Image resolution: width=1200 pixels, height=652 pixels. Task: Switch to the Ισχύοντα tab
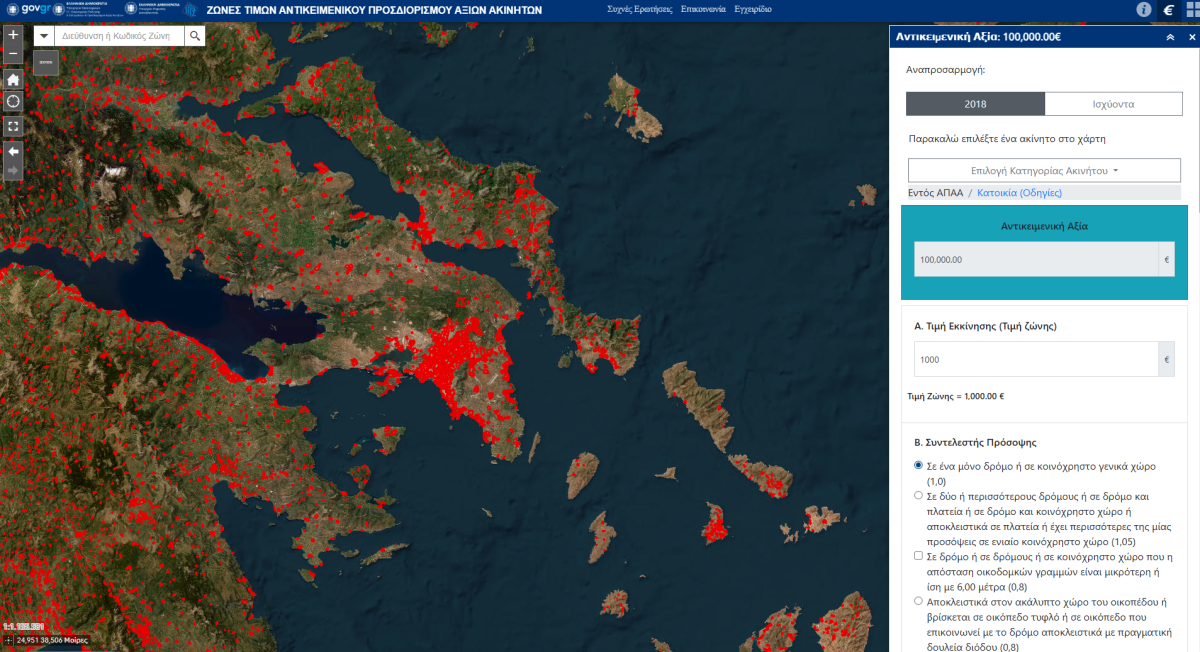coord(1112,104)
